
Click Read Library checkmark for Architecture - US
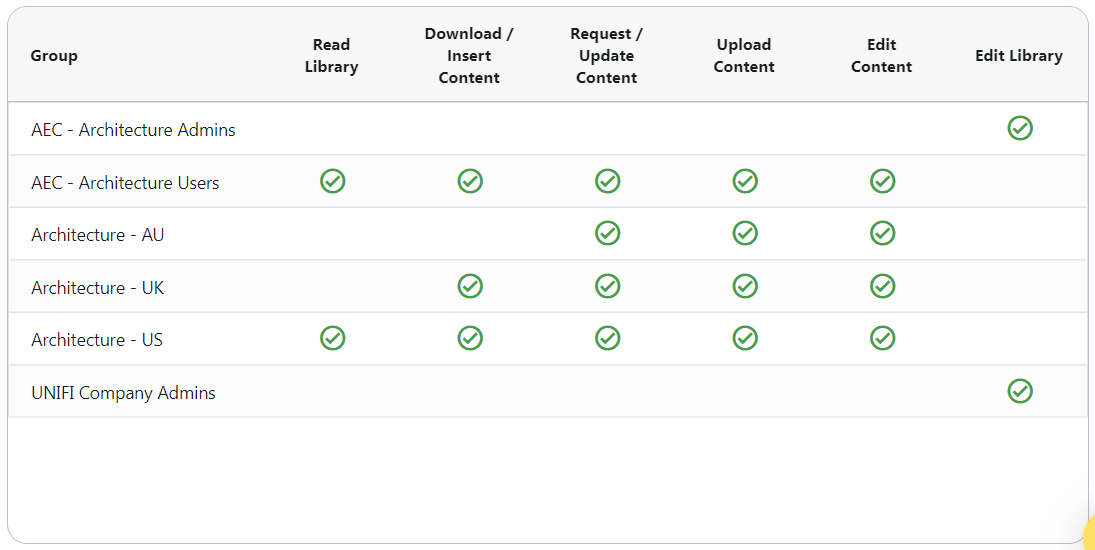click(332, 338)
